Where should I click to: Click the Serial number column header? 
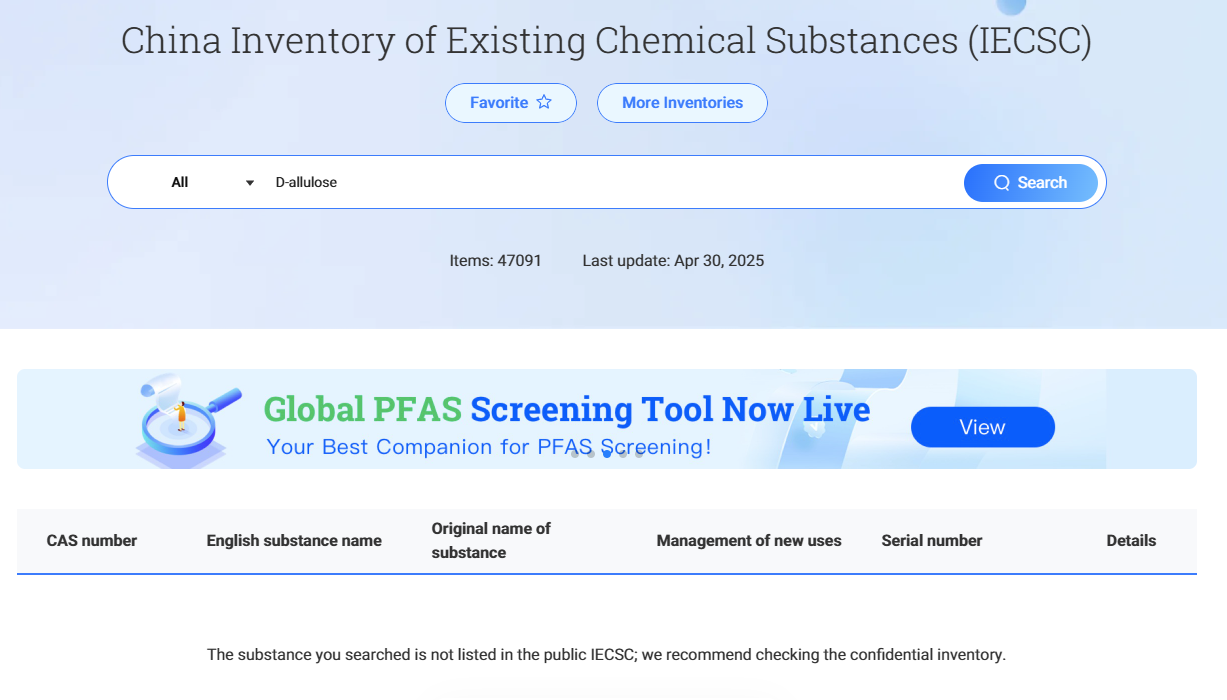coord(932,540)
